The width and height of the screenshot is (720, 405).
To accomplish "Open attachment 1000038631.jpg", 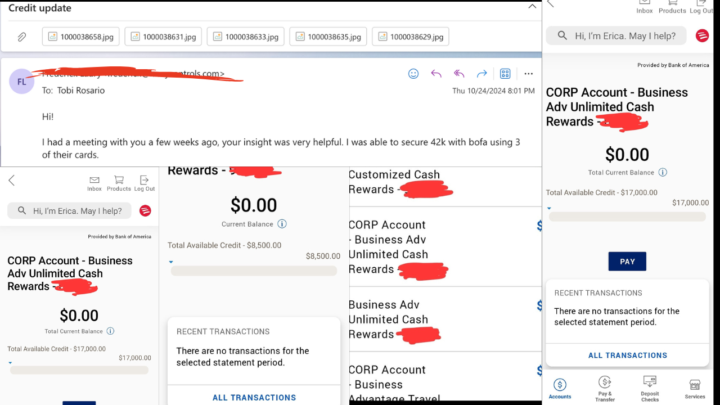I will click(163, 37).
